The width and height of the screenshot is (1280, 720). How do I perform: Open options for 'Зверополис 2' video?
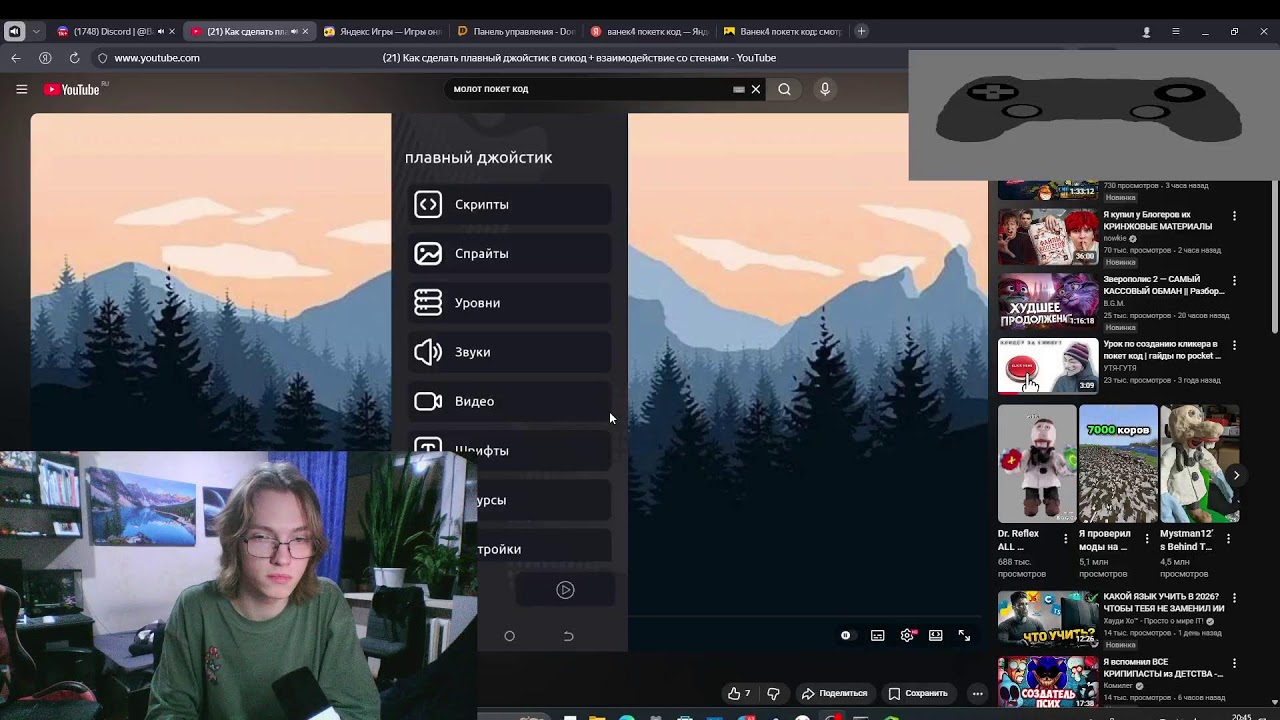tap(1234, 281)
